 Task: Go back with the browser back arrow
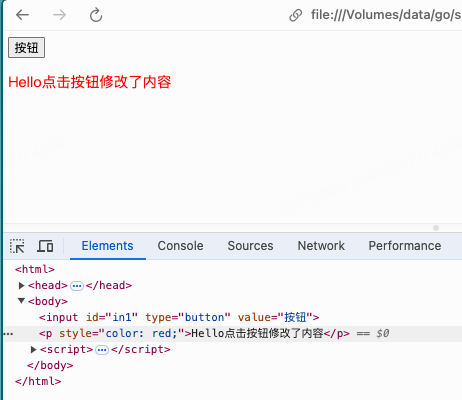22,15
